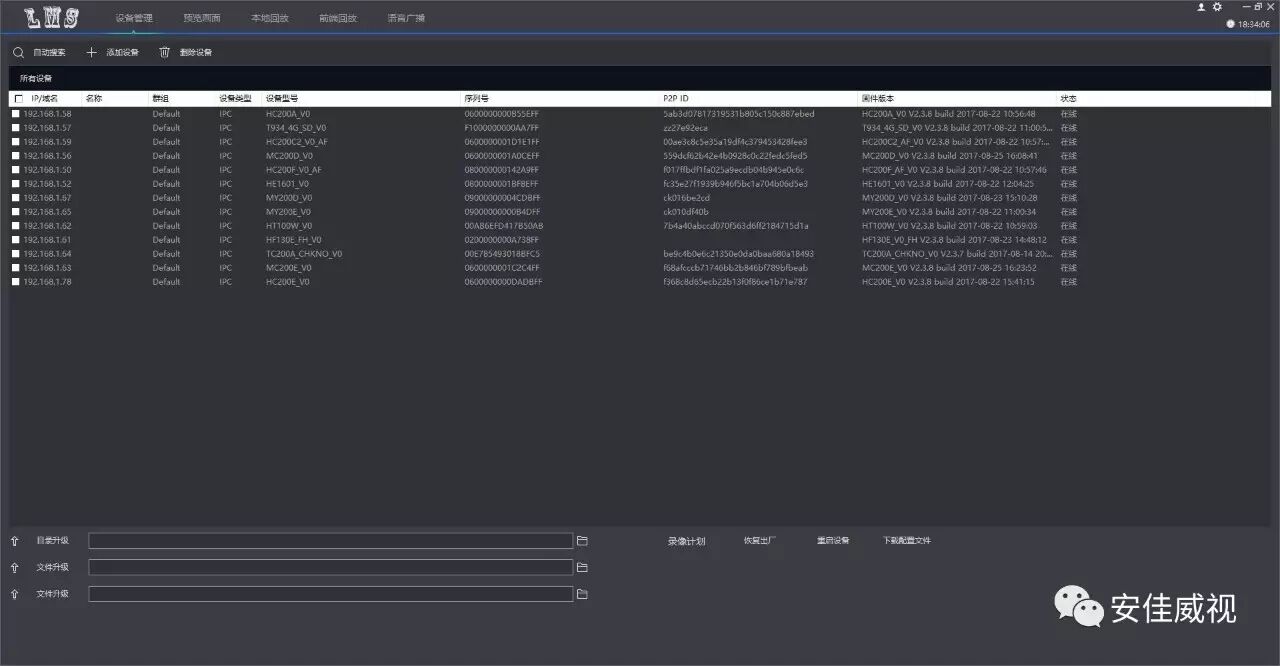Open the settings gear icon
This screenshot has width=1280, height=666.
1217,7
